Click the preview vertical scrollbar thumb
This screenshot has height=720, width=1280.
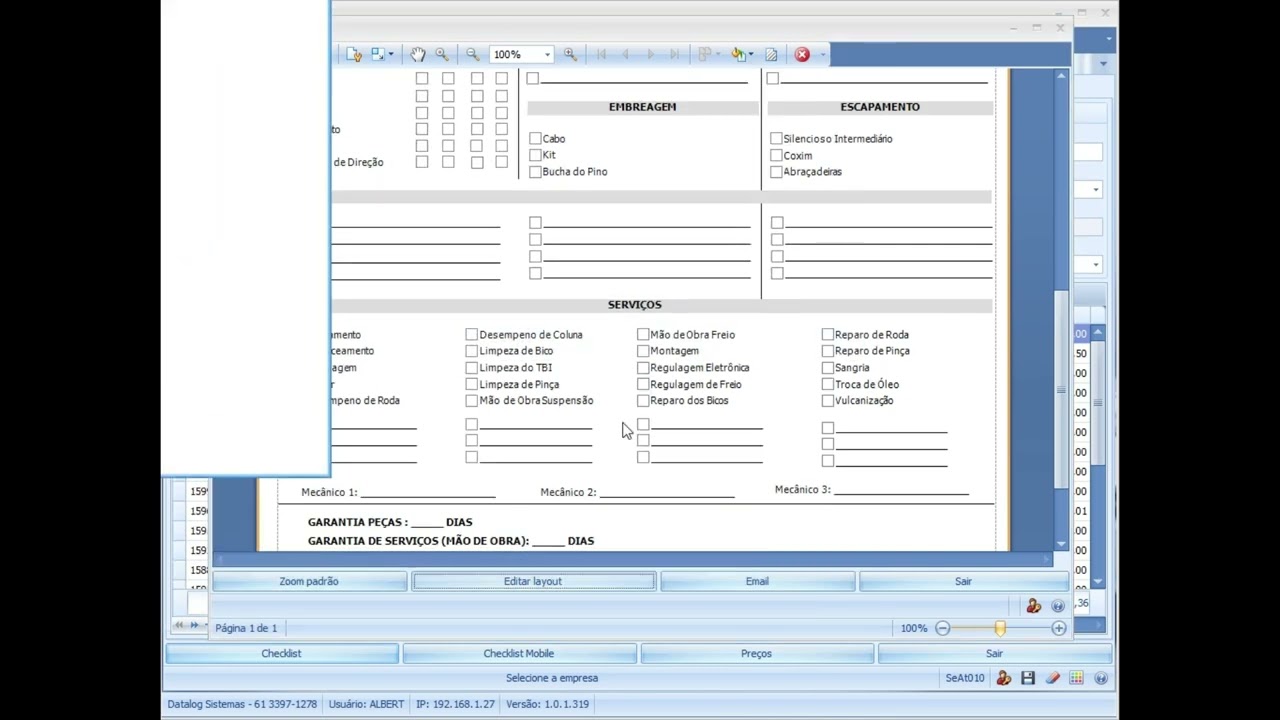(1061, 389)
